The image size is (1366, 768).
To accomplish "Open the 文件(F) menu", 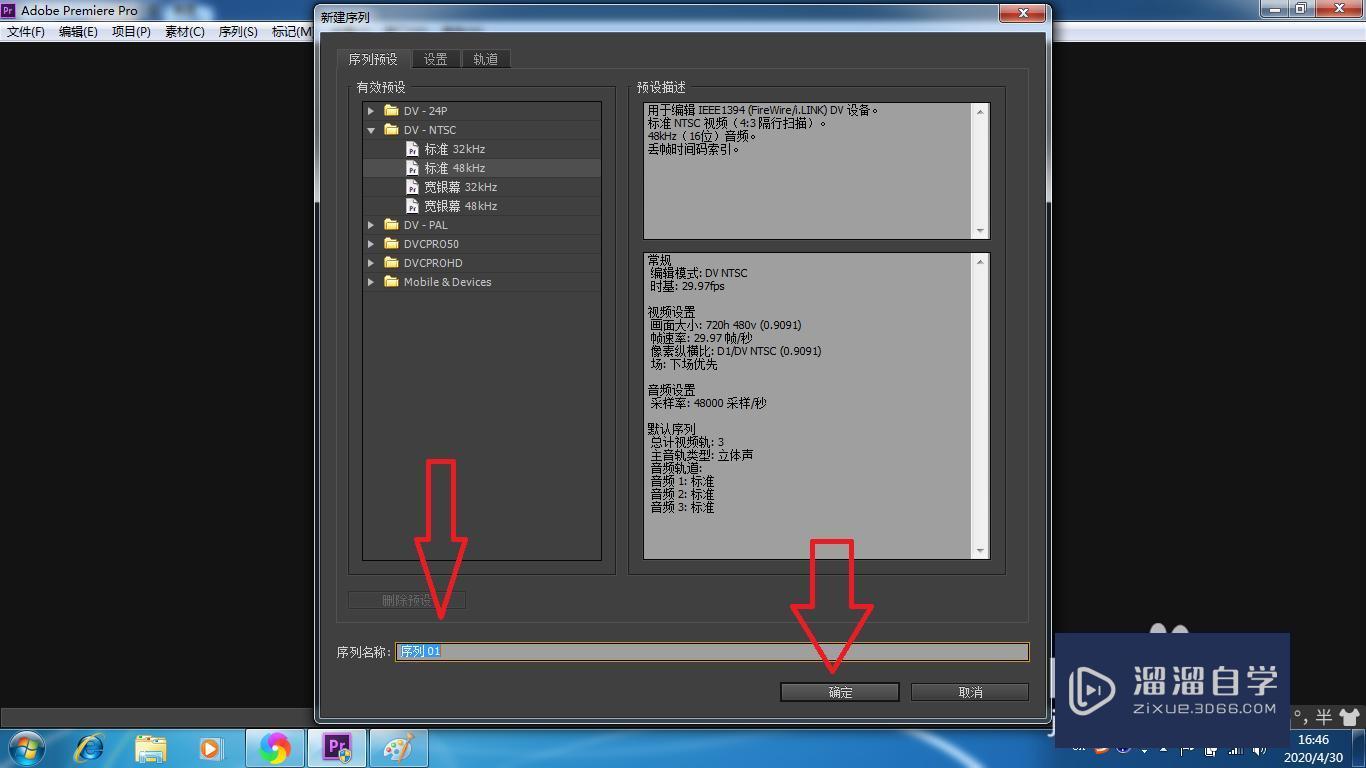I will tap(24, 31).
